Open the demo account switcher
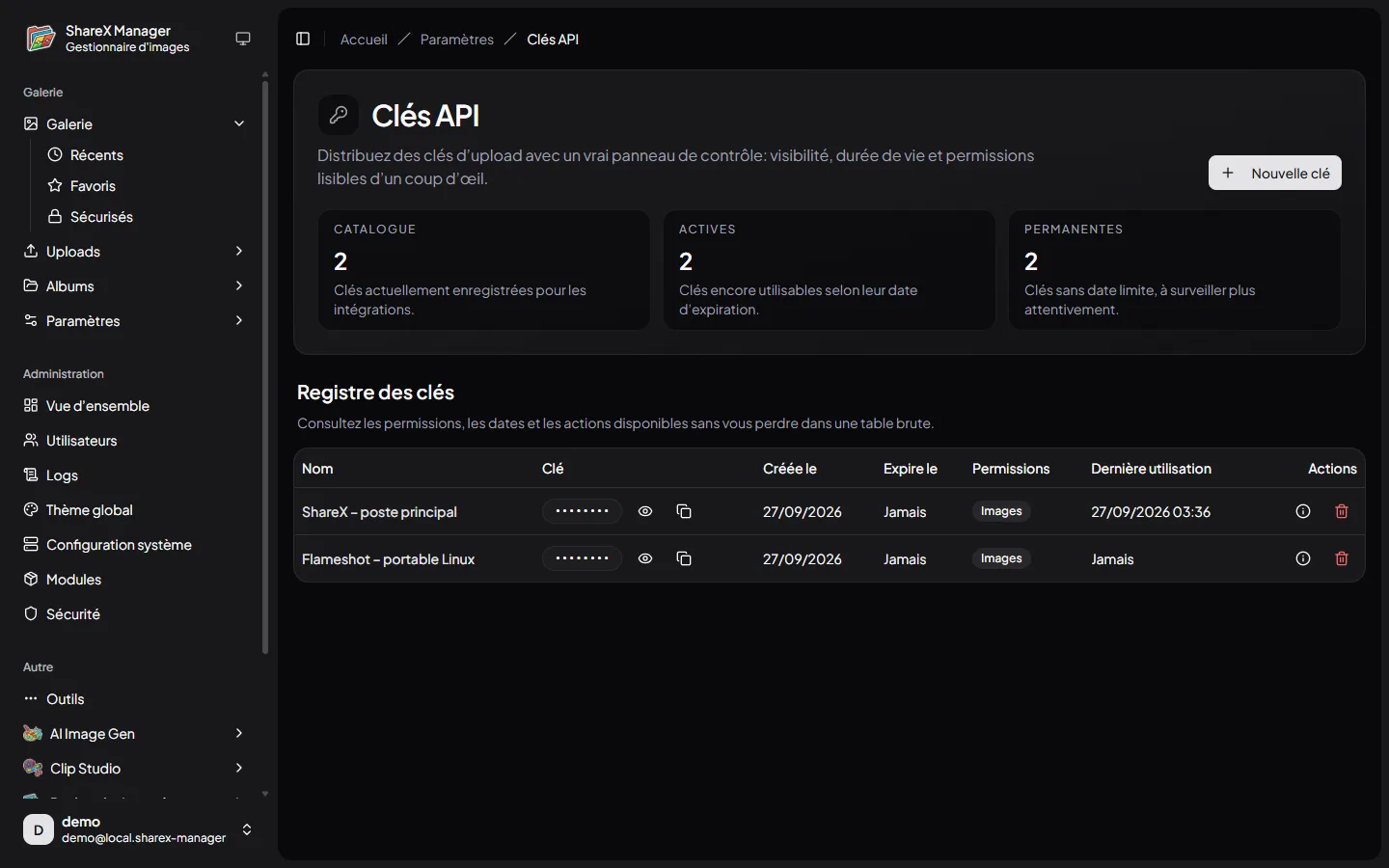The image size is (1389, 868). point(139,829)
